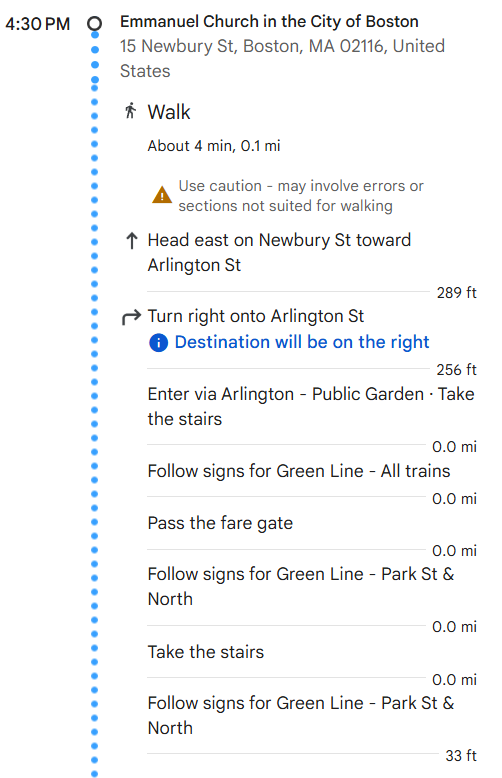Click the use caution walking warning text

tap(301, 195)
